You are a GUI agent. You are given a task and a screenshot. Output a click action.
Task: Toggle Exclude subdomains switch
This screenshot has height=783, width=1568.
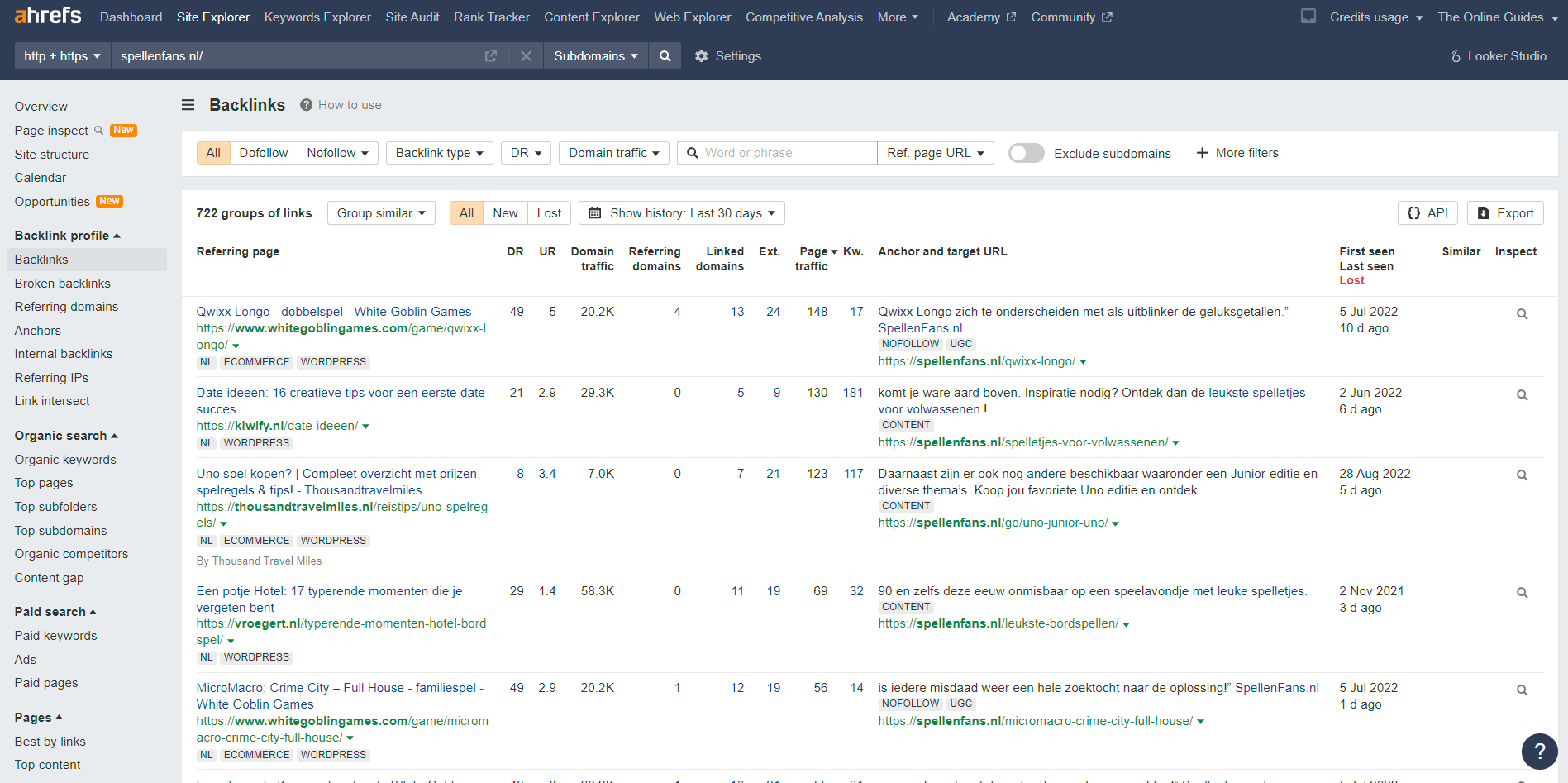click(x=1026, y=153)
